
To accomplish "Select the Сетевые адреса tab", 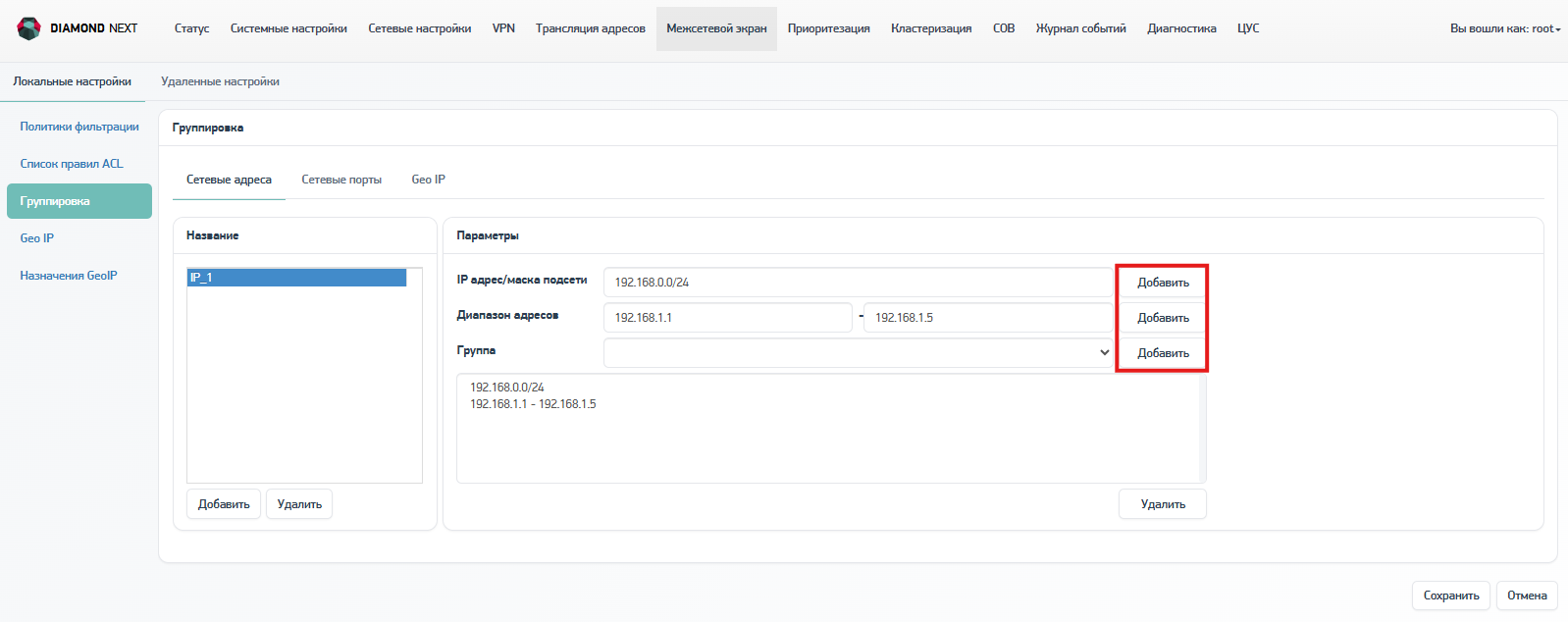I will (229, 180).
